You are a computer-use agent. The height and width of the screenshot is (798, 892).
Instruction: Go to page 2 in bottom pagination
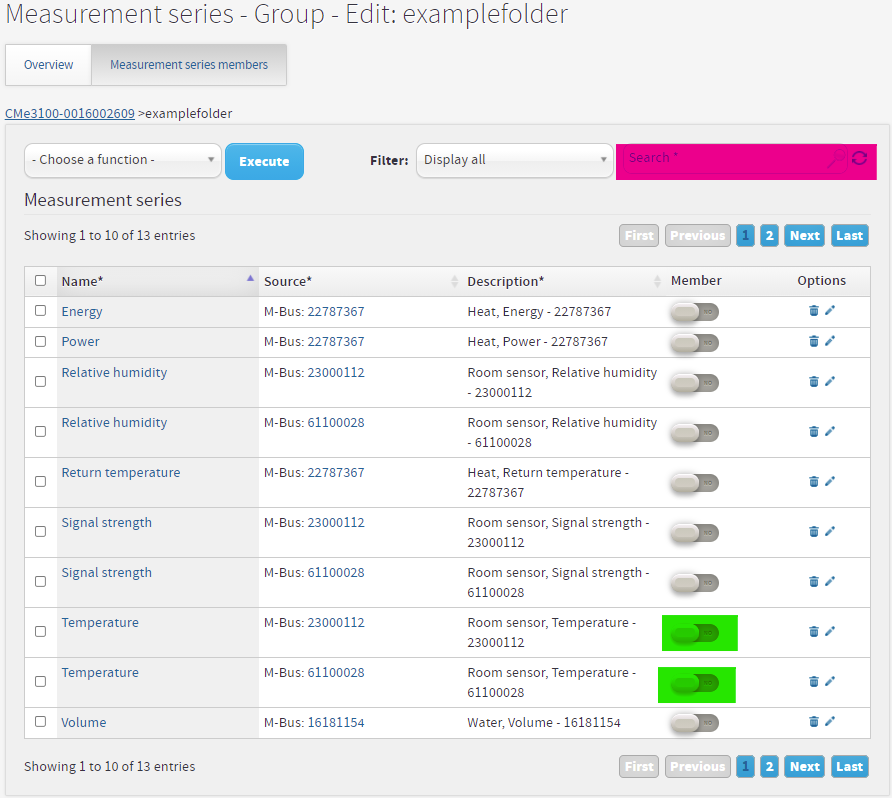point(769,767)
